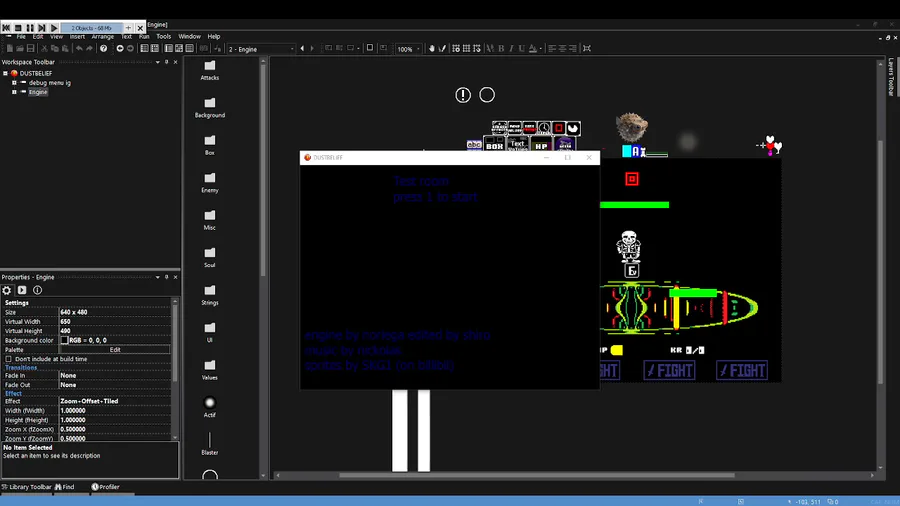Click the Background color black swatch
This screenshot has height=506, width=900.
click(x=64, y=340)
